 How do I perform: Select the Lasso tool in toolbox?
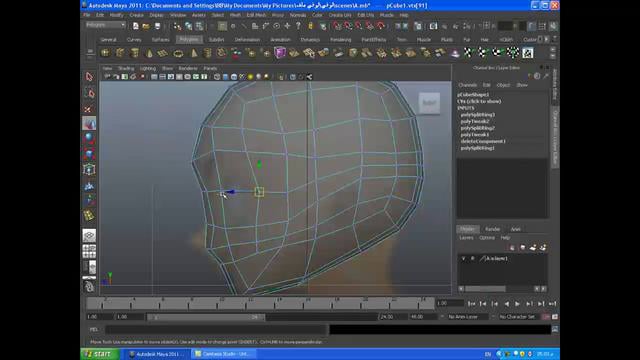(x=89, y=93)
